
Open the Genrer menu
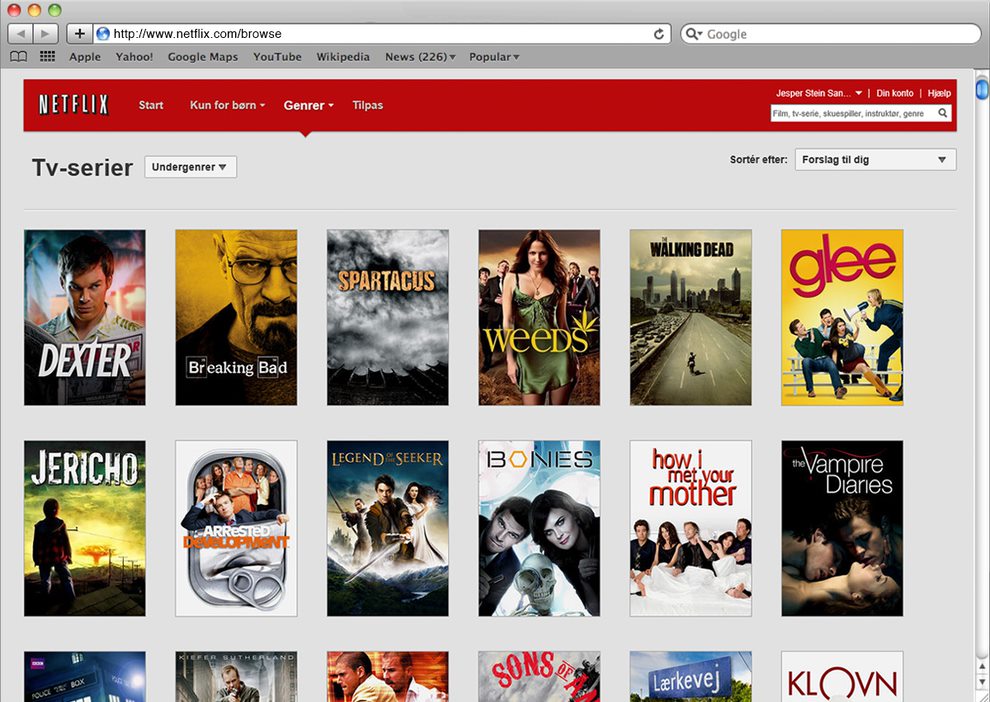(x=308, y=105)
